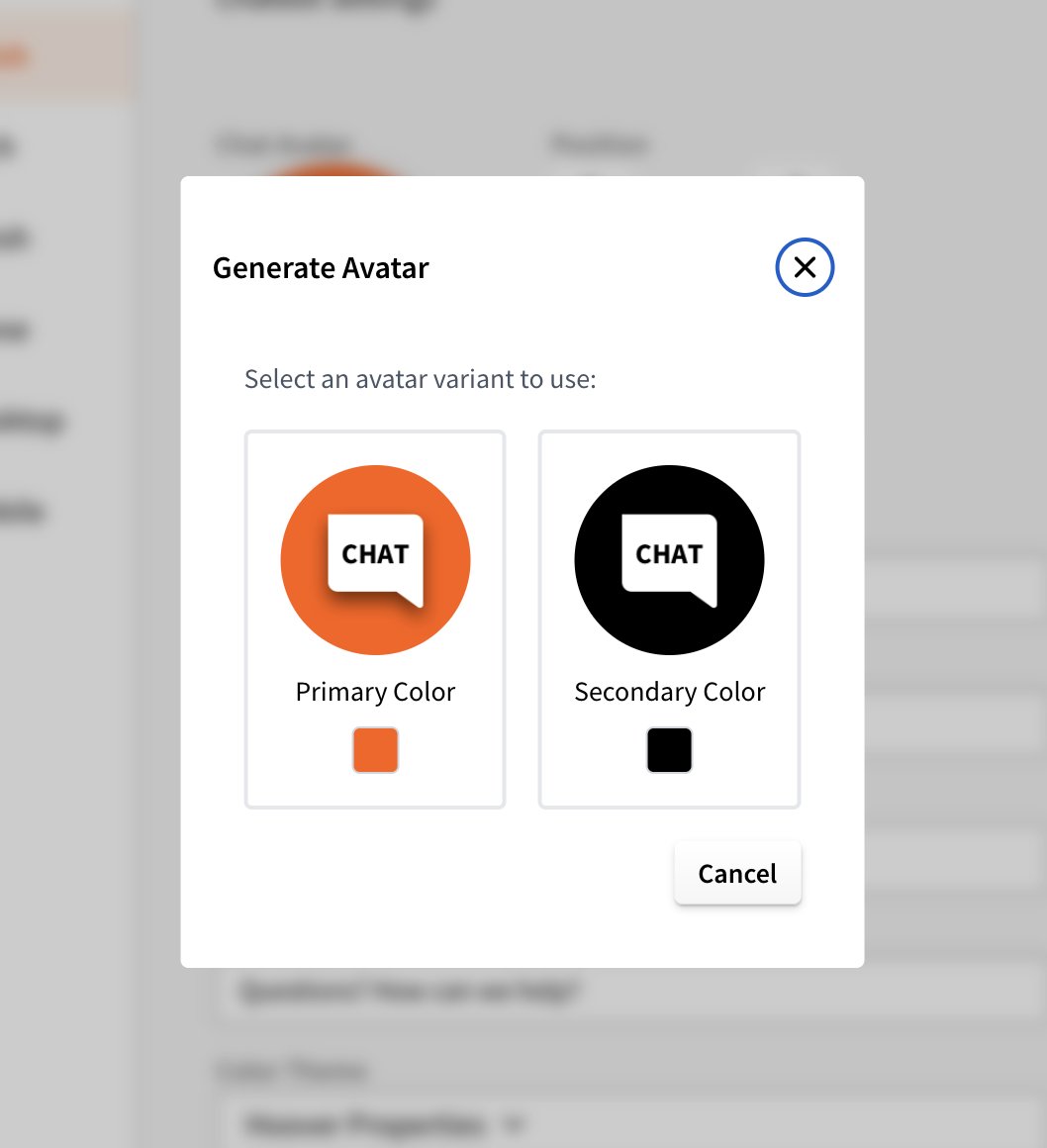Click the Secondary Color label text
This screenshot has width=1047, height=1148.
click(x=669, y=691)
